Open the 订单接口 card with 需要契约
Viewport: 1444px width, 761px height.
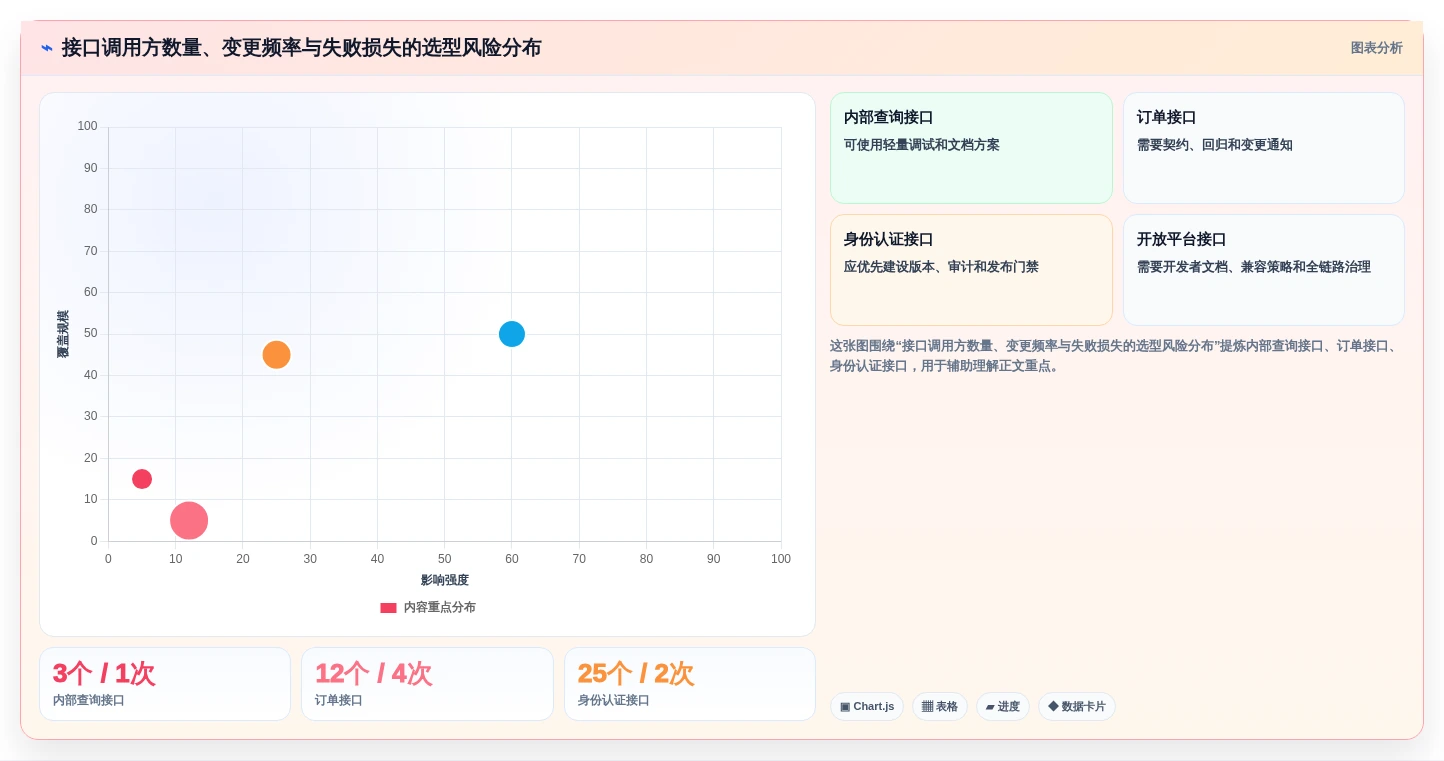tap(1264, 148)
